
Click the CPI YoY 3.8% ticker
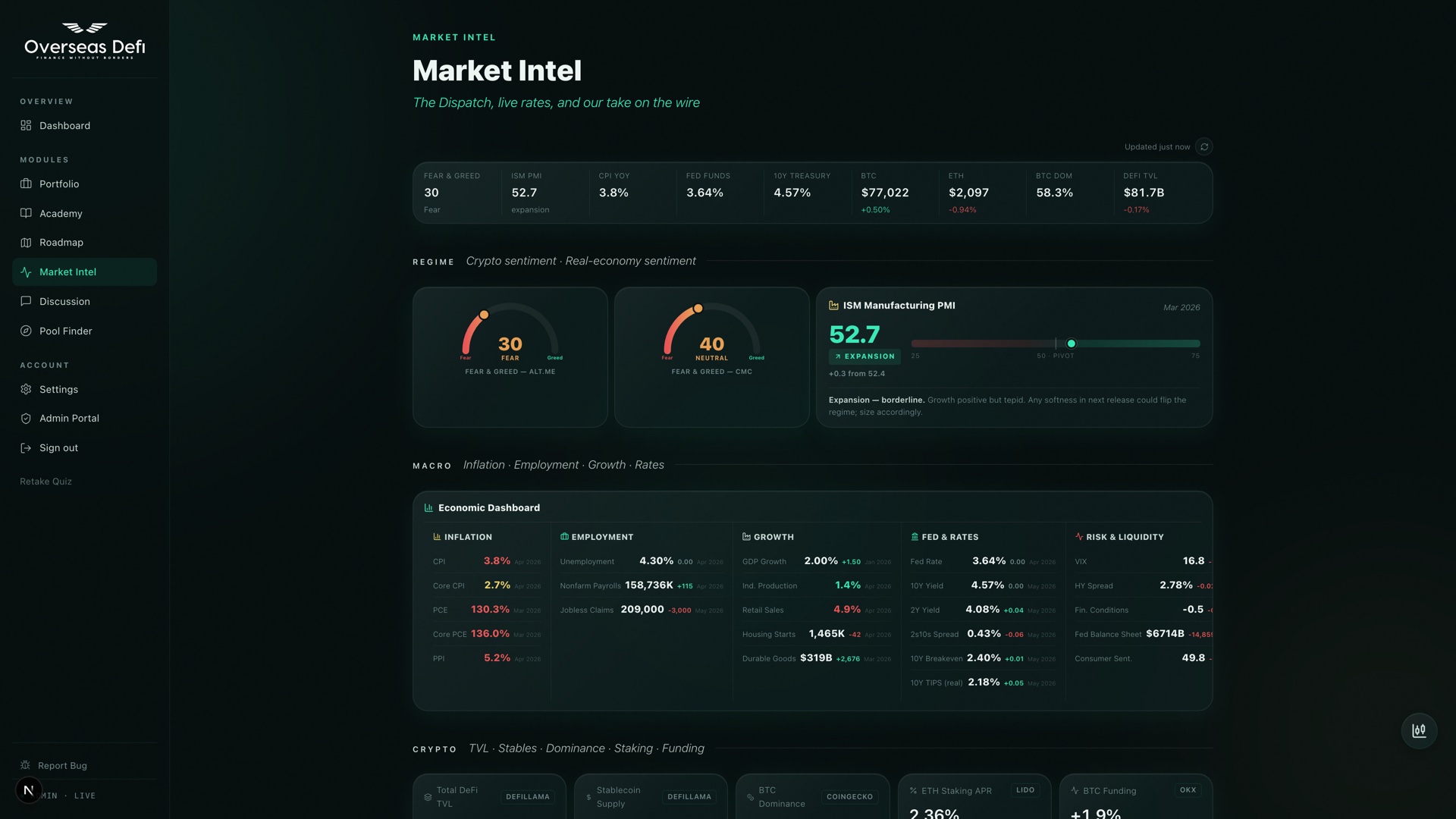tap(613, 193)
